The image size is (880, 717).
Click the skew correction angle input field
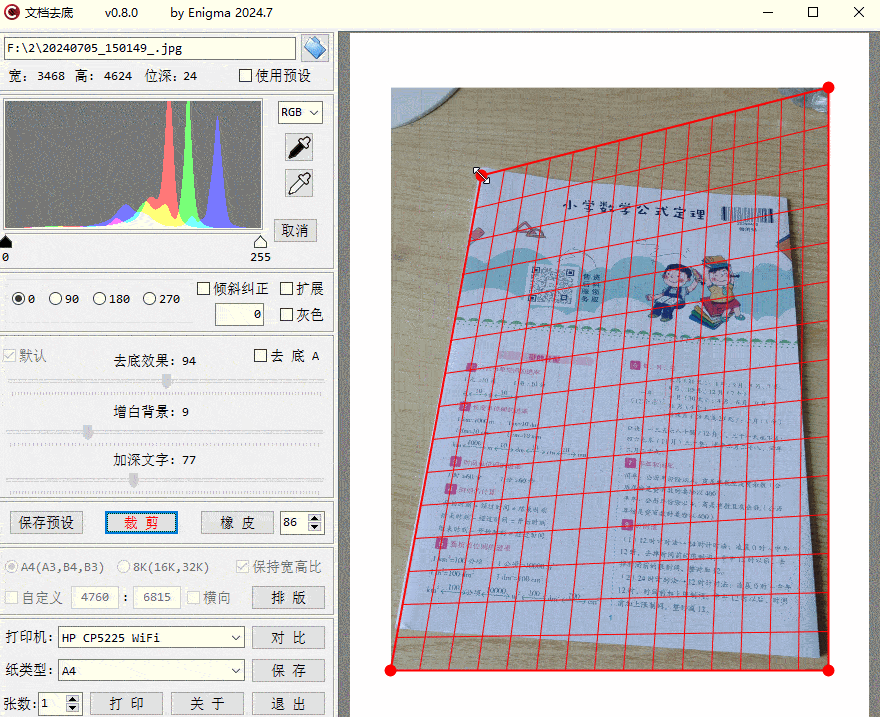(240, 314)
